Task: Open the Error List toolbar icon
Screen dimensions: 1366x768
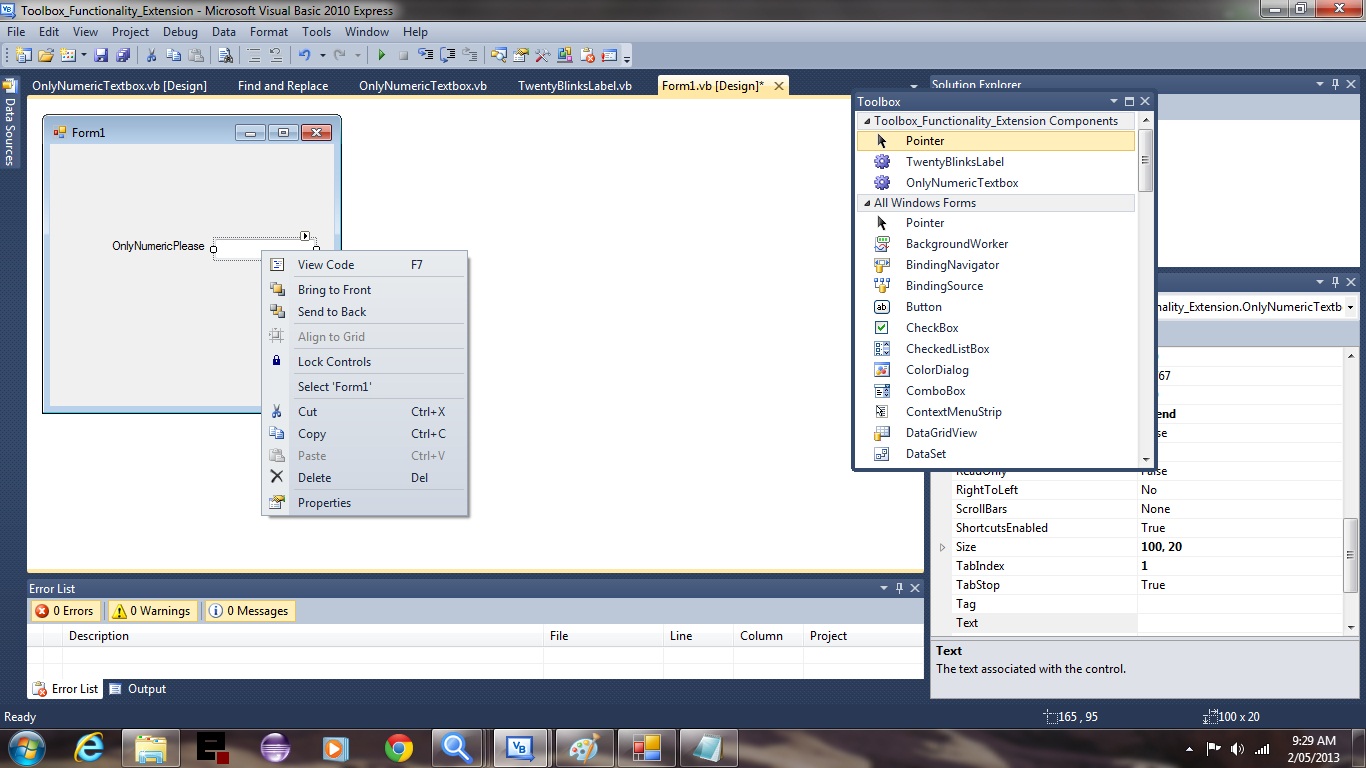Action: pos(608,55)
